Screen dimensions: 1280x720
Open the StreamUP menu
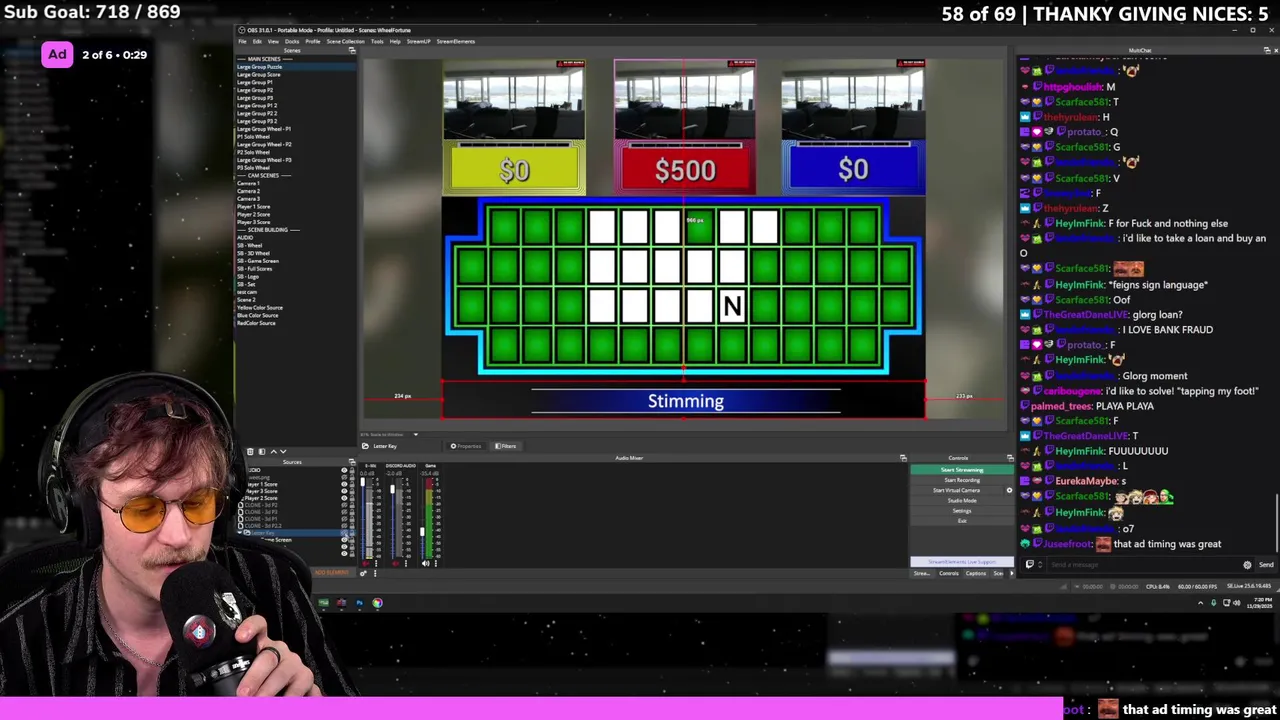419,41
